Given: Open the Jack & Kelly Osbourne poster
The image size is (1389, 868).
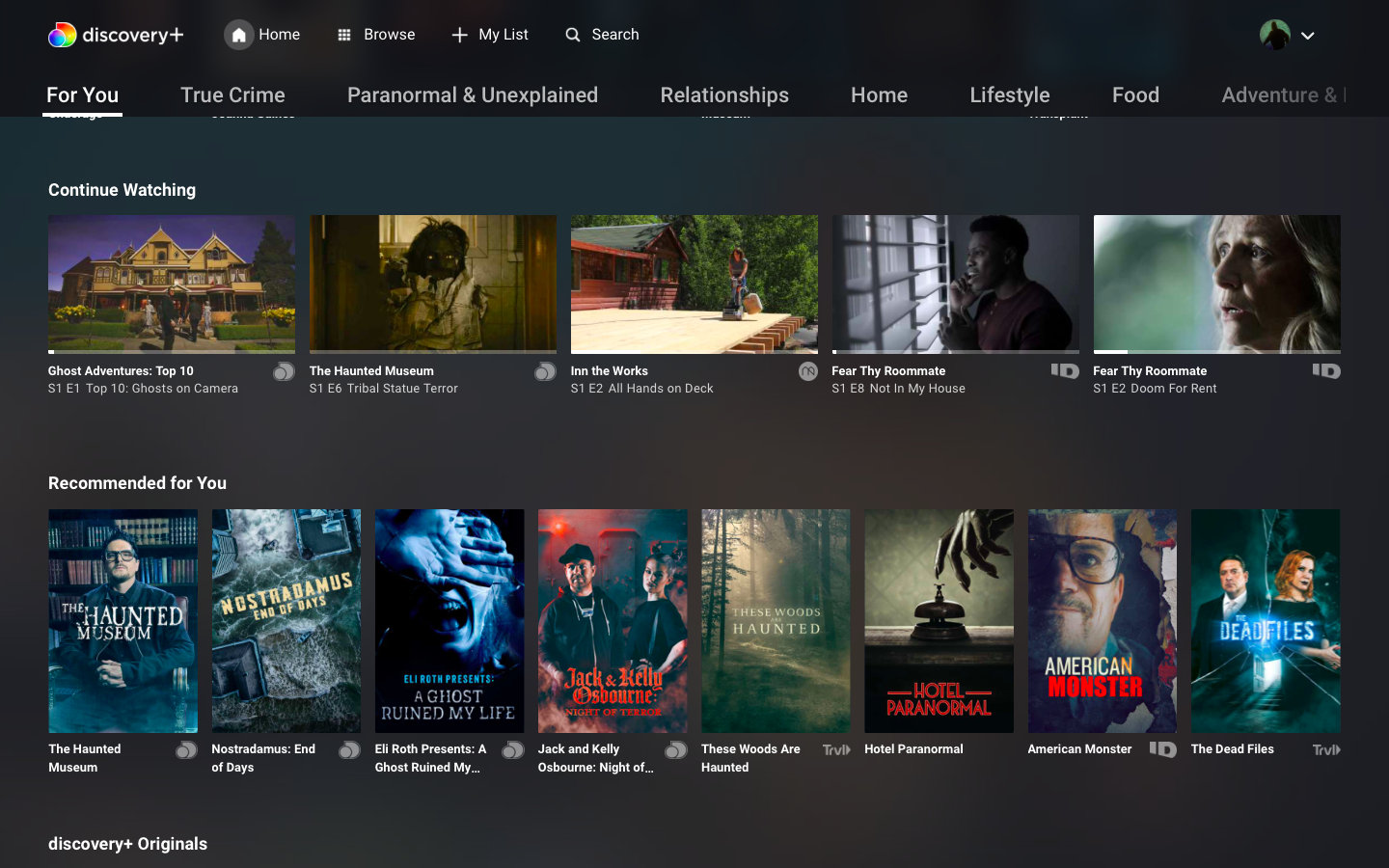Looking at the screenshot, I should pos(613,621).
